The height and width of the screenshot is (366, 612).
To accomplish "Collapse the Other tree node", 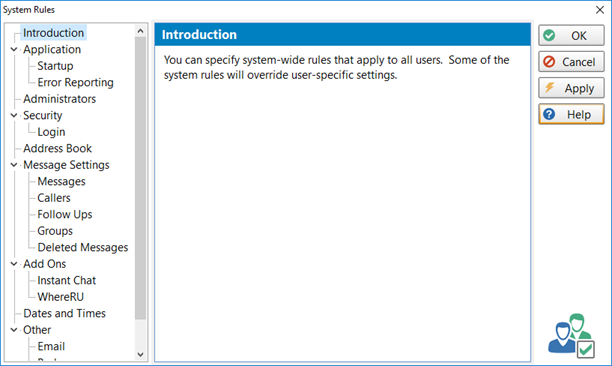I will click(x=14, y=330).
